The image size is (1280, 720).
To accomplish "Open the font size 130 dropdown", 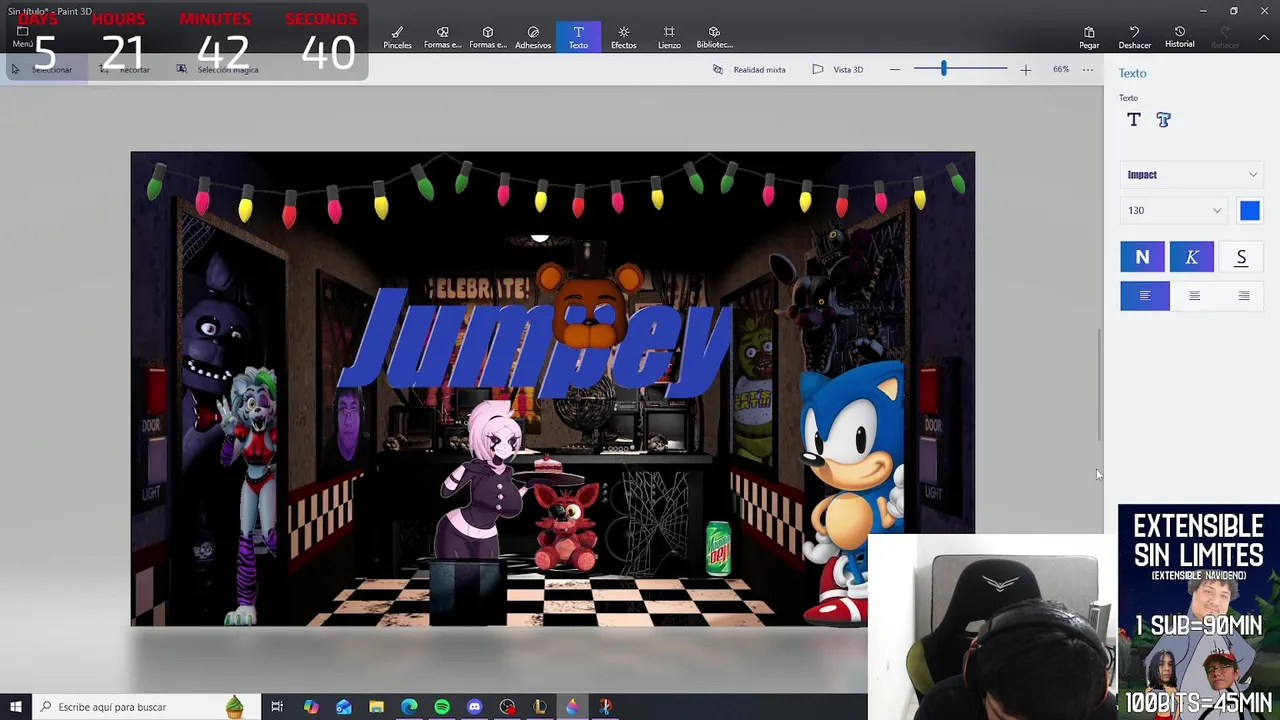I will coord(1175,210).
